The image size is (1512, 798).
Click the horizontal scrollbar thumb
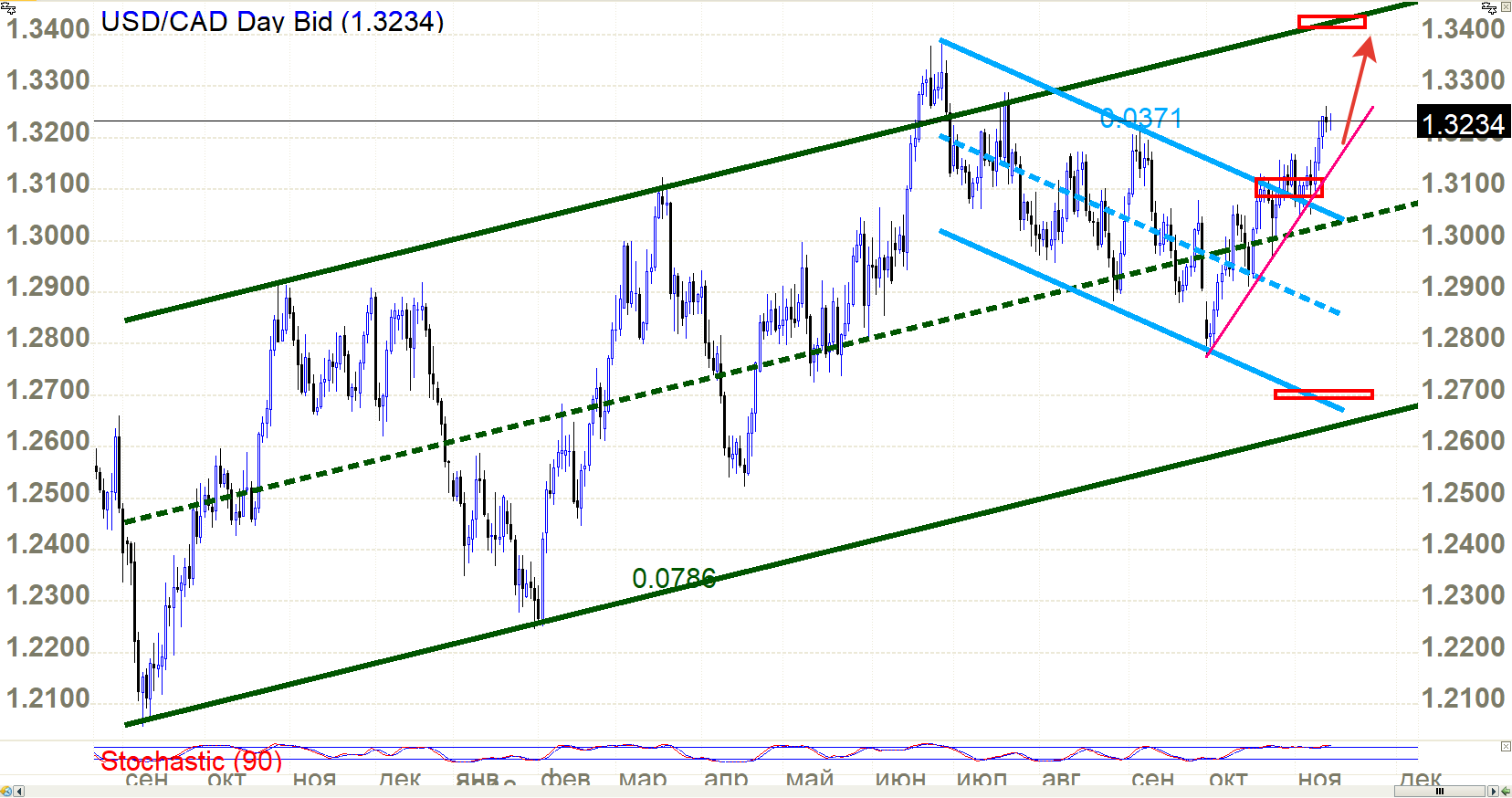tap(1440, 791)
